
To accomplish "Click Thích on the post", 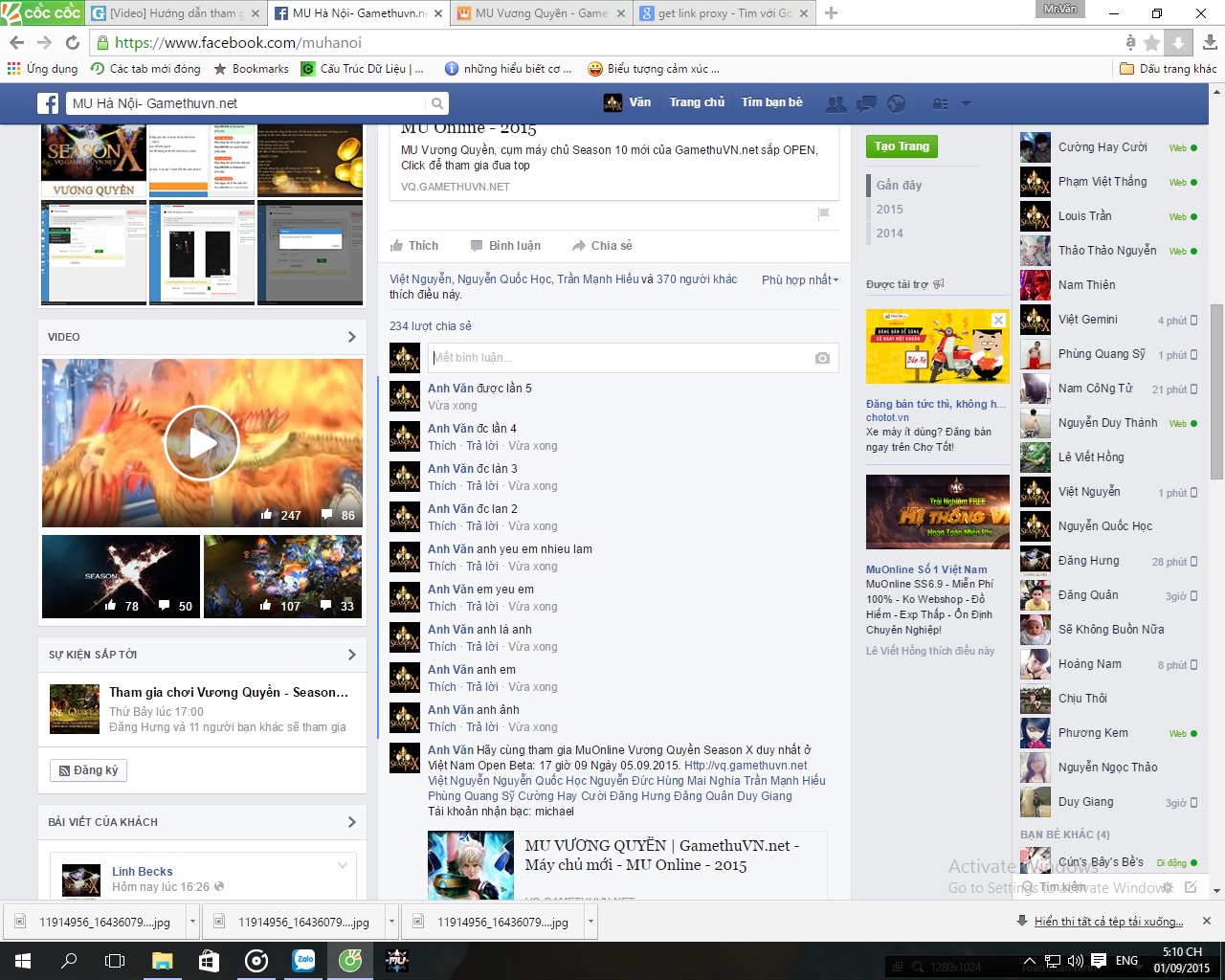I will coord(413,246).
